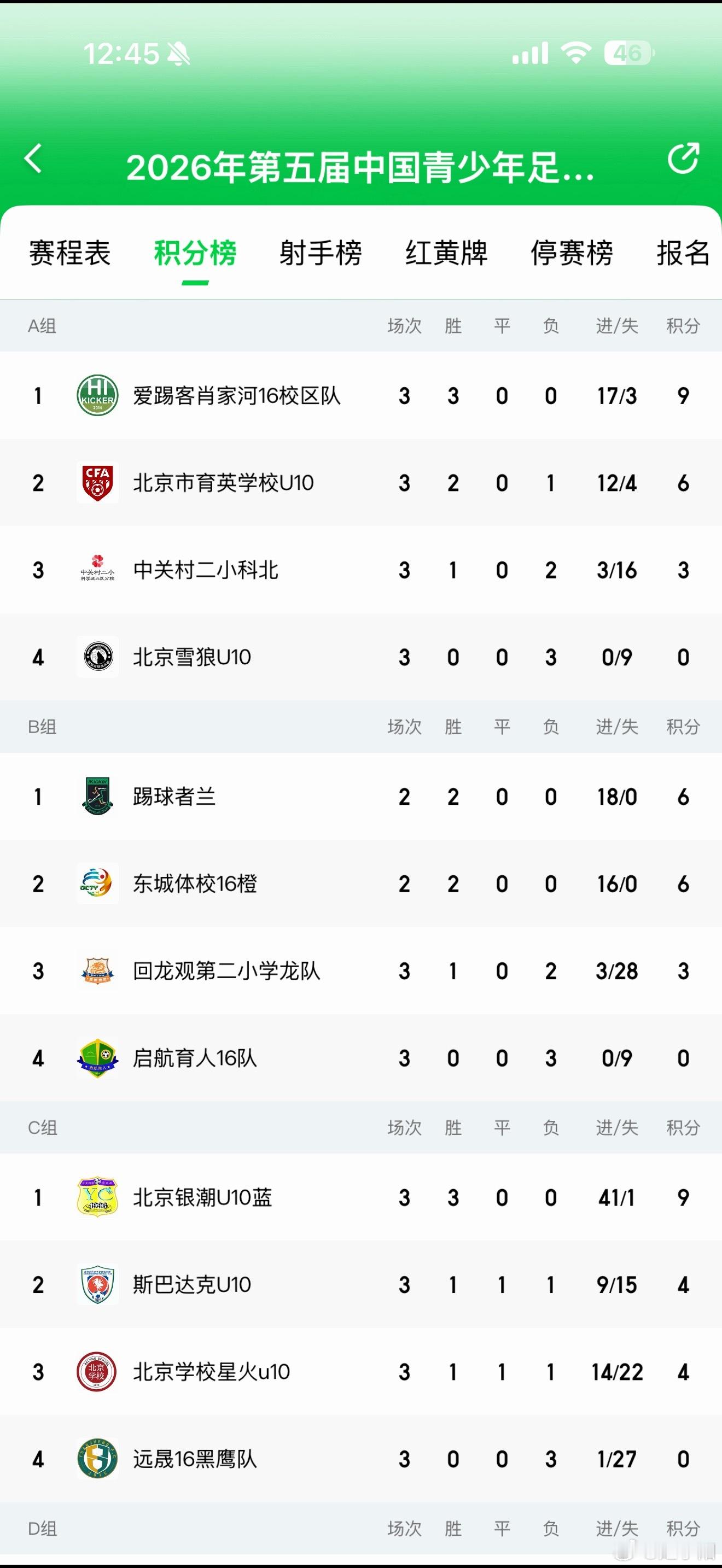The height and width of the screenshot is (1568, 722).
Task: Tap the title 2026年第五届中国青少年足…
Action: click(360, 167)
